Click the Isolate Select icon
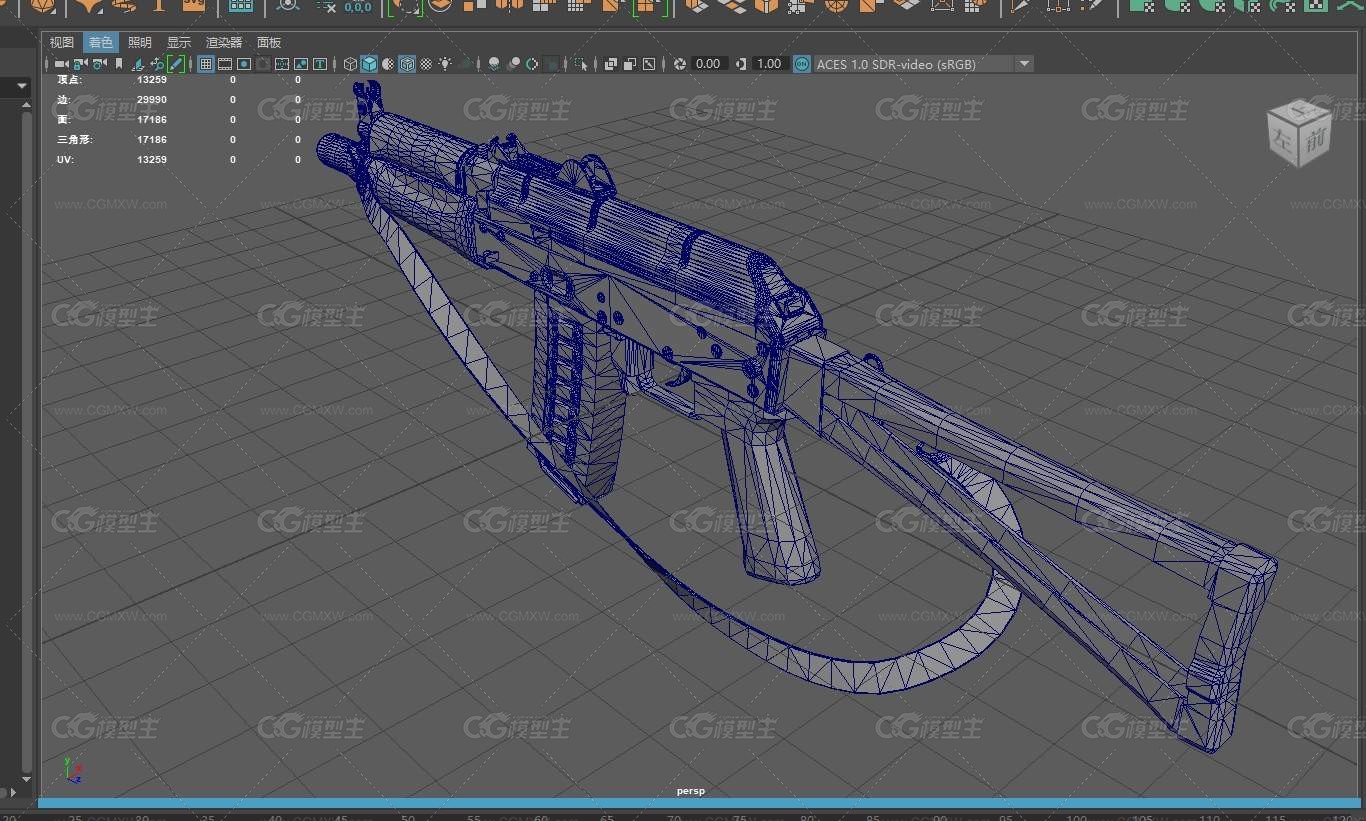Screen dimensions: 1366x821 click(x=580, y=64)
